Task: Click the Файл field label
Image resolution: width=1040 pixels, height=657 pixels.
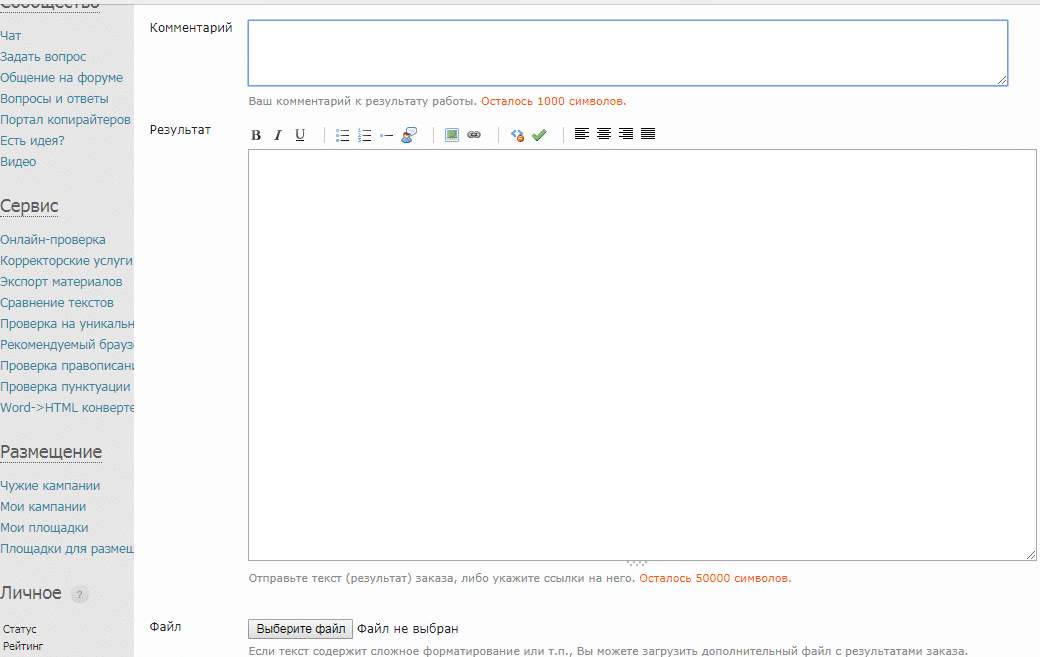Action: (x=165, y=627)
